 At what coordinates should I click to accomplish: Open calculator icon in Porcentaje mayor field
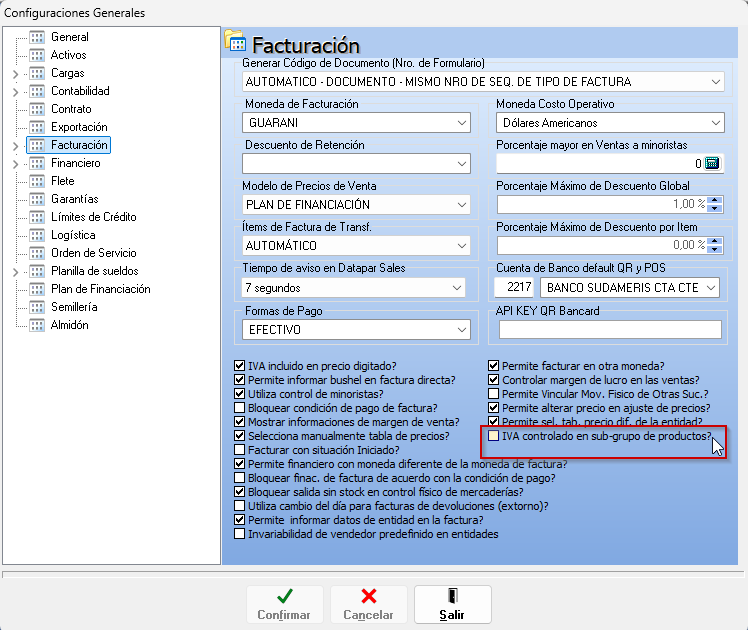coord(712,164)
